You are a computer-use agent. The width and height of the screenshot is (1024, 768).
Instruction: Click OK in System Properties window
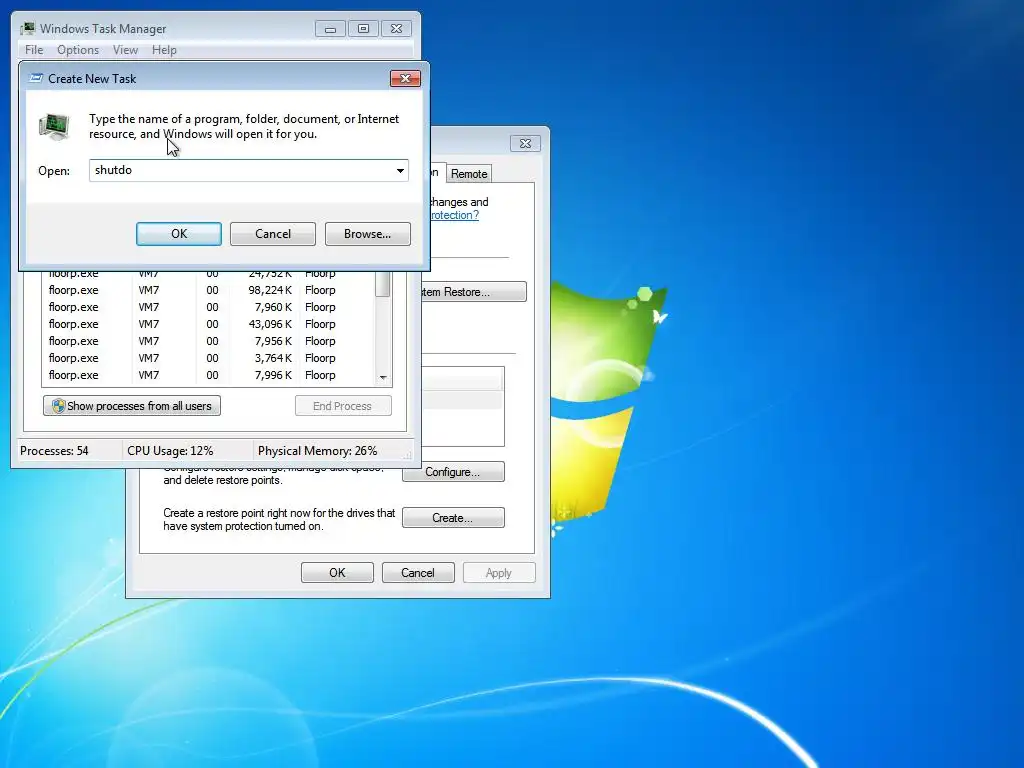(337, 573)
